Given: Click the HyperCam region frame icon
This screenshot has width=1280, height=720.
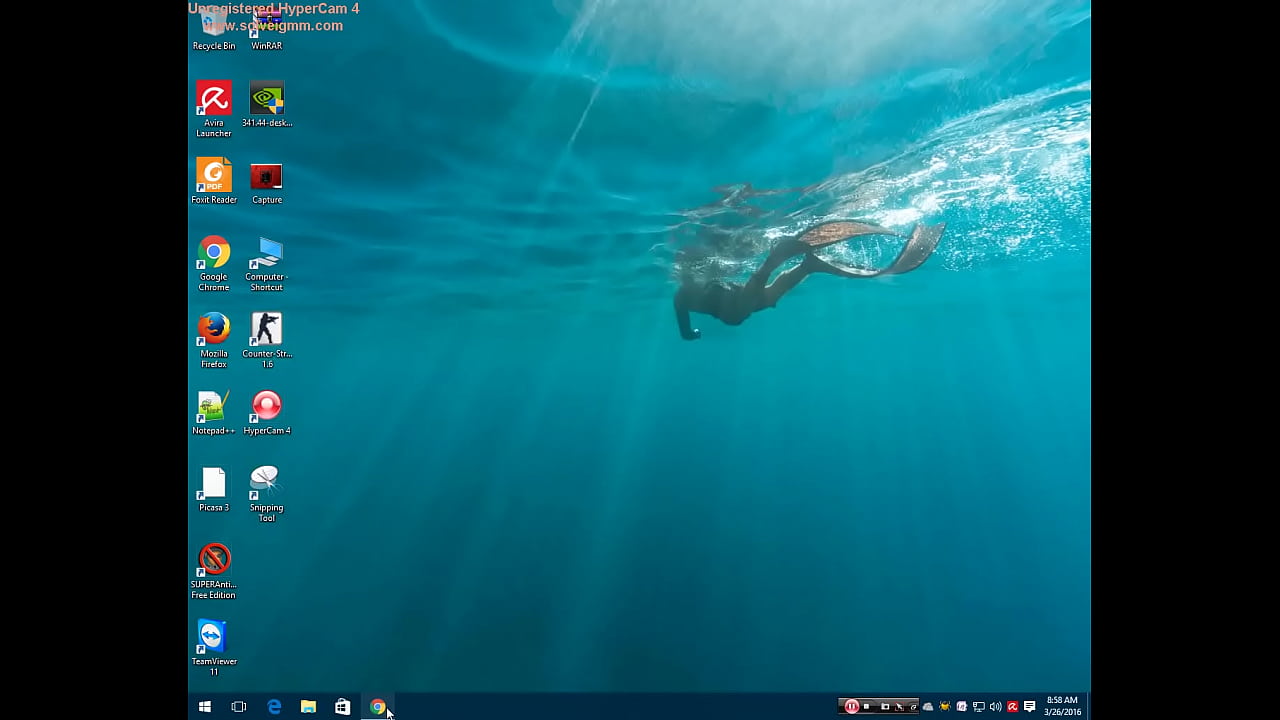Looking at the screenshot, I should [885, 707].
